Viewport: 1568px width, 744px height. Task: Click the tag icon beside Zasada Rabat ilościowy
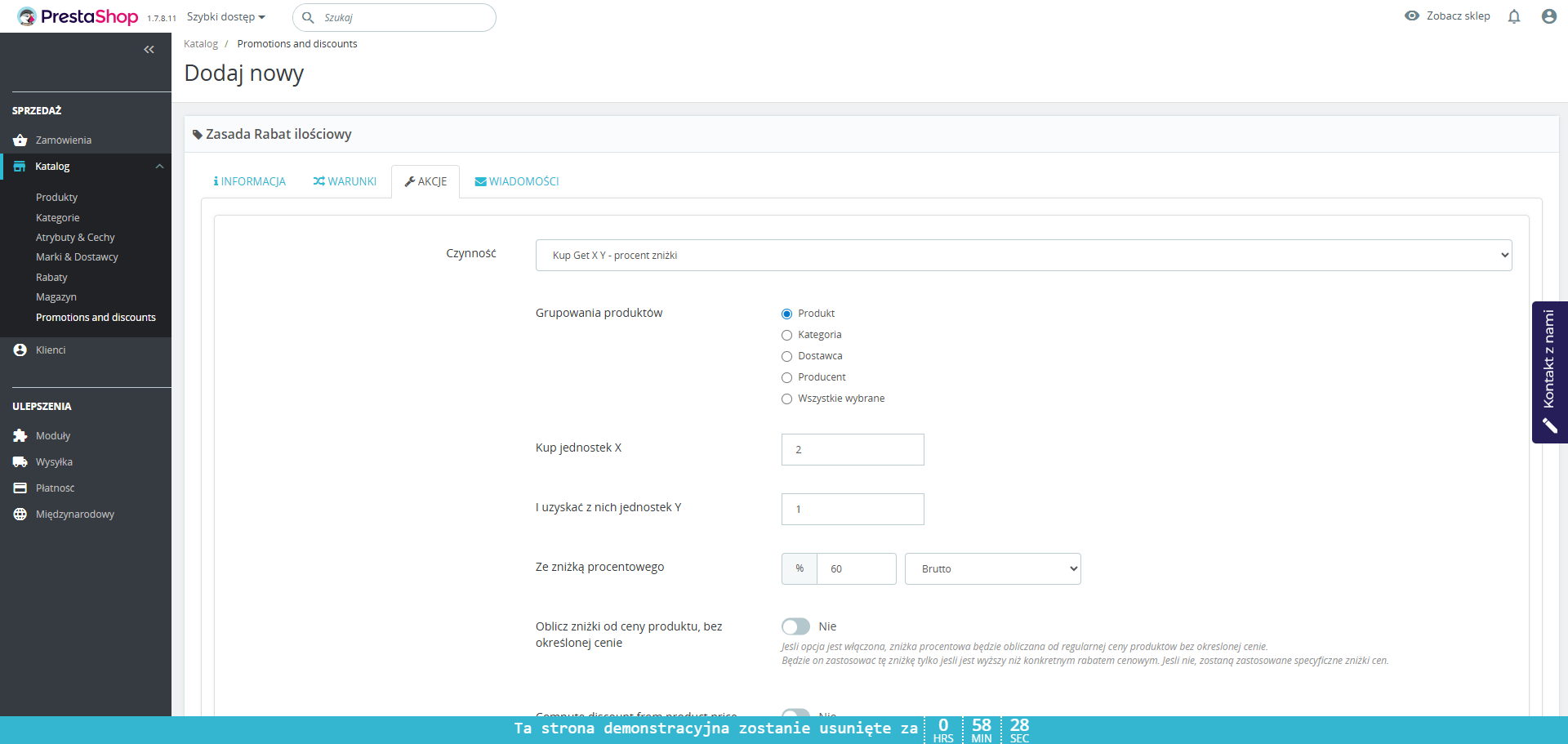(x=197, y=135)
